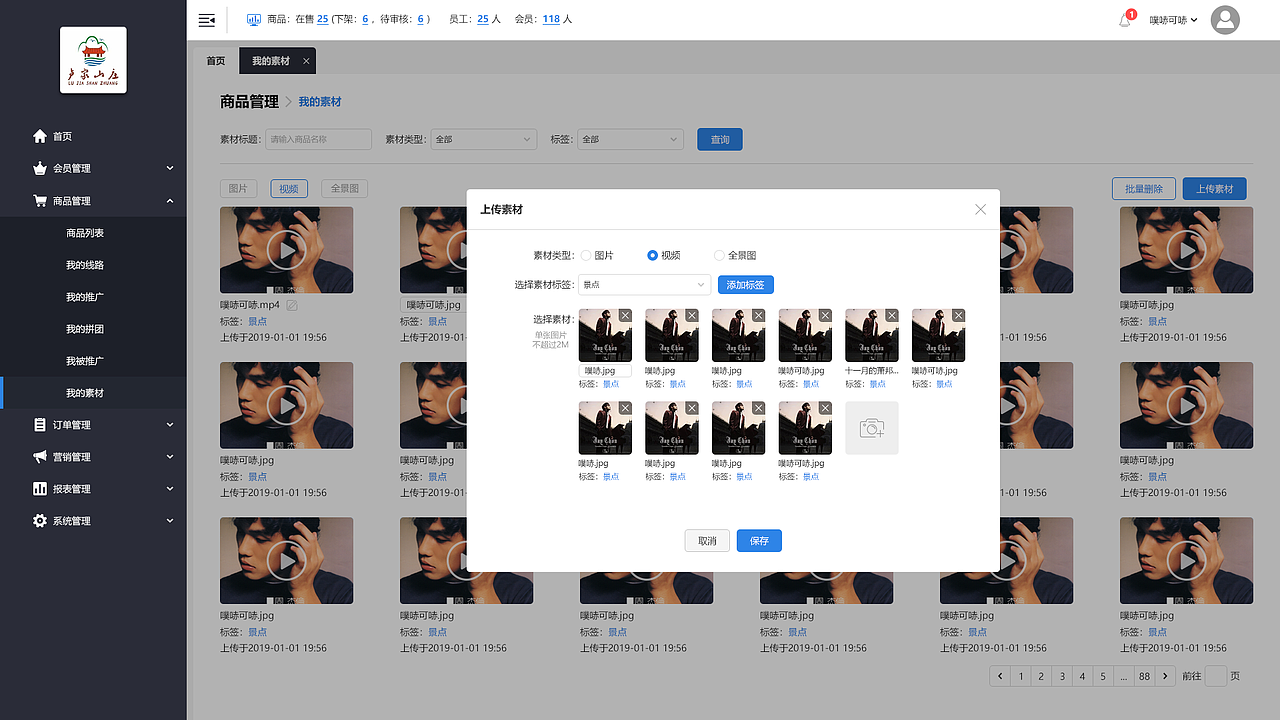Click the 景点 tag under 十一月的萧邦
Screen dimensions: 1280x720
877,384
